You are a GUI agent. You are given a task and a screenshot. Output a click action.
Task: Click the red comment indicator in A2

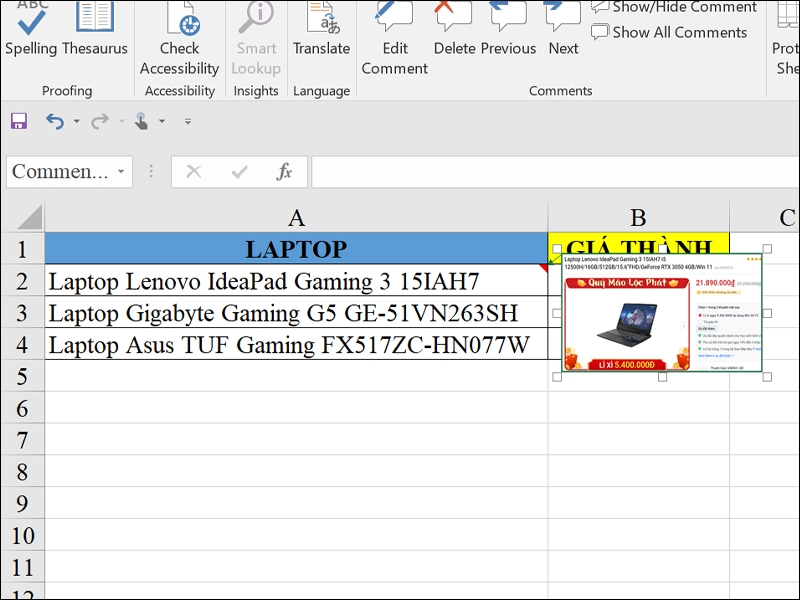(544, 267)
